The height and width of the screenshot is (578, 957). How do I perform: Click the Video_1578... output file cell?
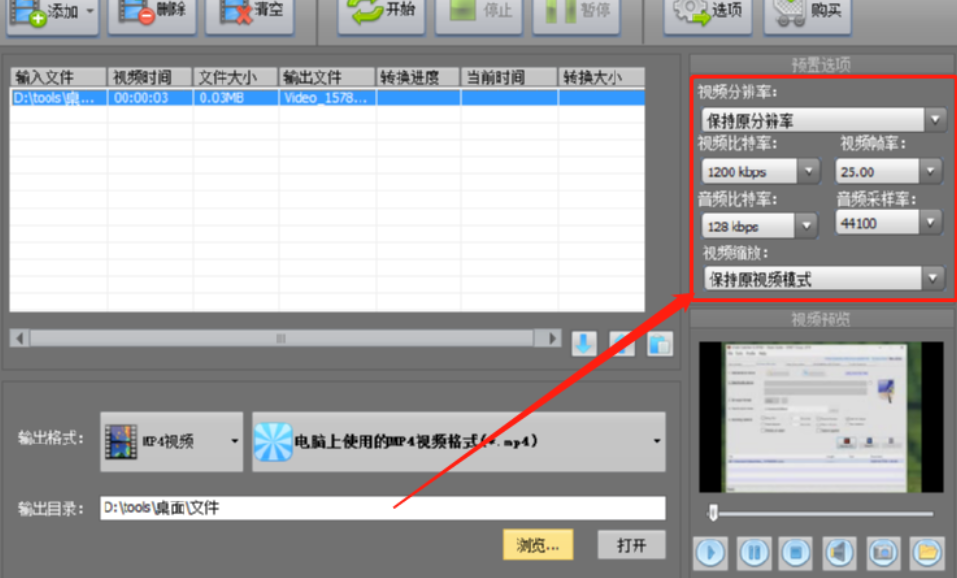[327, 98]
